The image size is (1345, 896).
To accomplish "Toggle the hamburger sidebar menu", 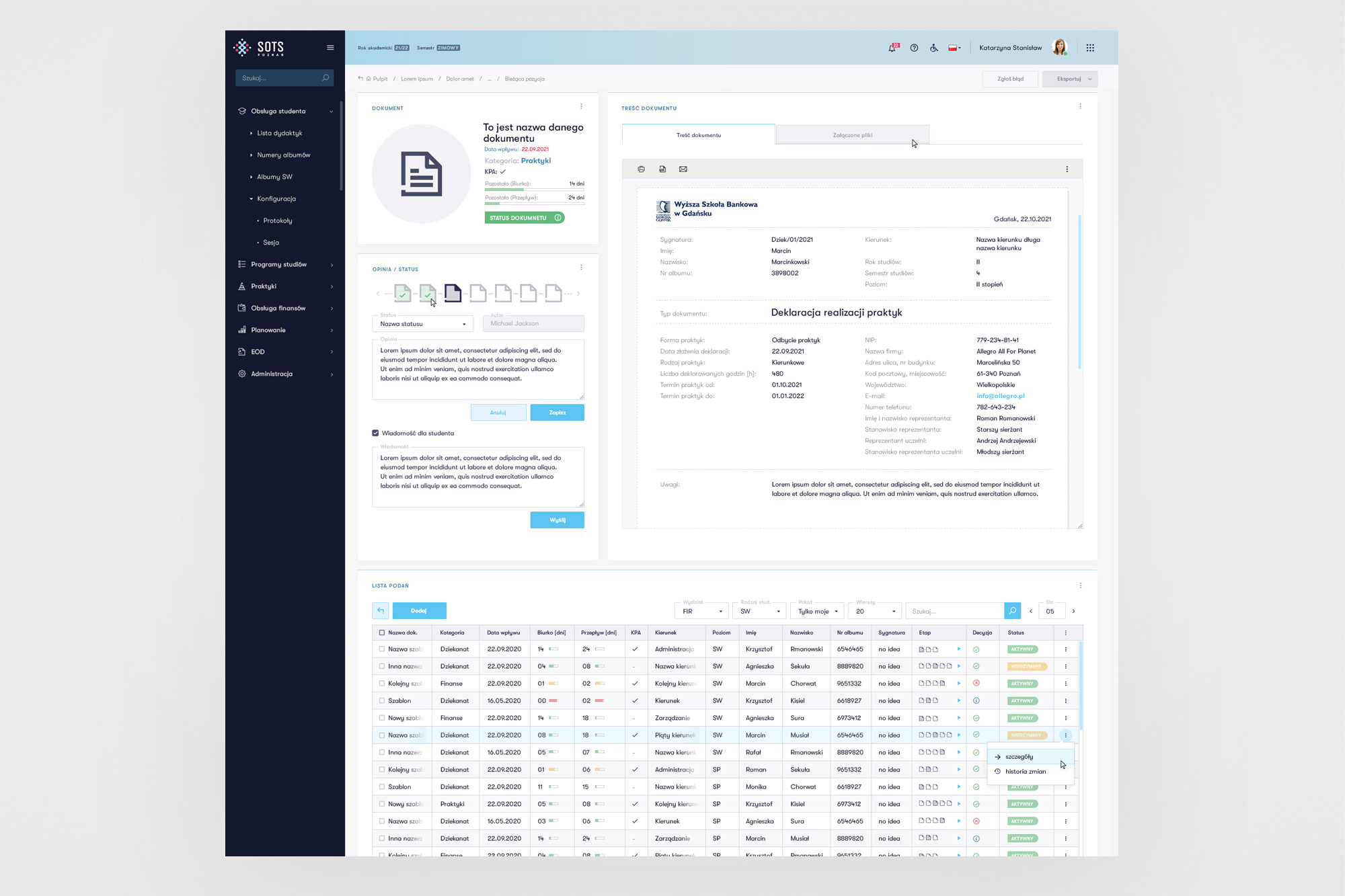I will pyautogui.click(x=330, y=48).
